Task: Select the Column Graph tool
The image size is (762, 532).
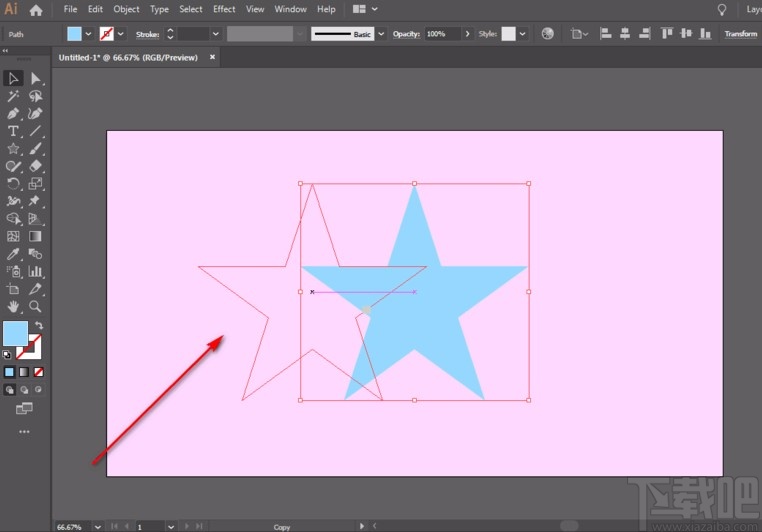Action: [x=35, y=271]
